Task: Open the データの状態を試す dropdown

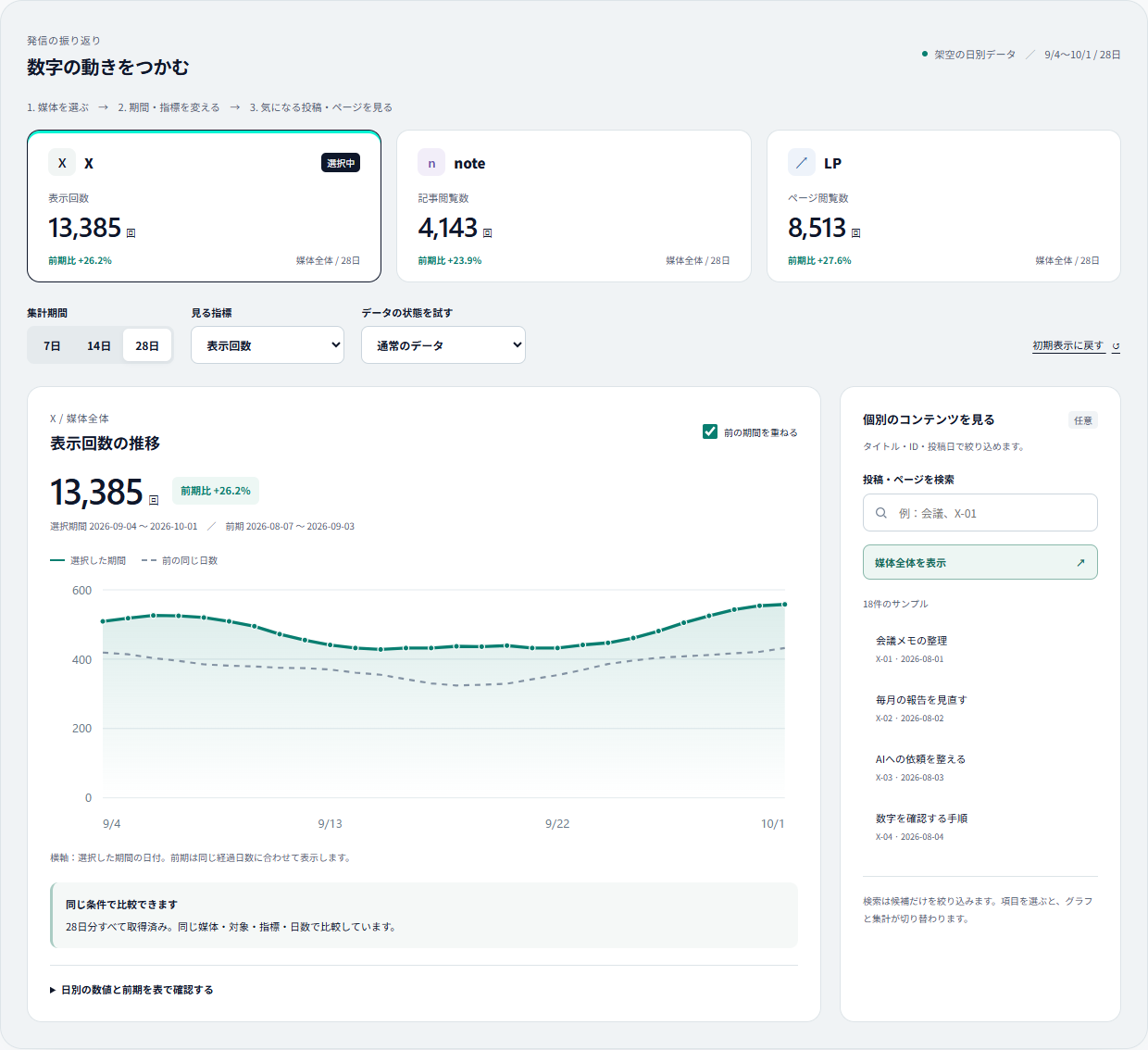Action: tap(443, 345)
